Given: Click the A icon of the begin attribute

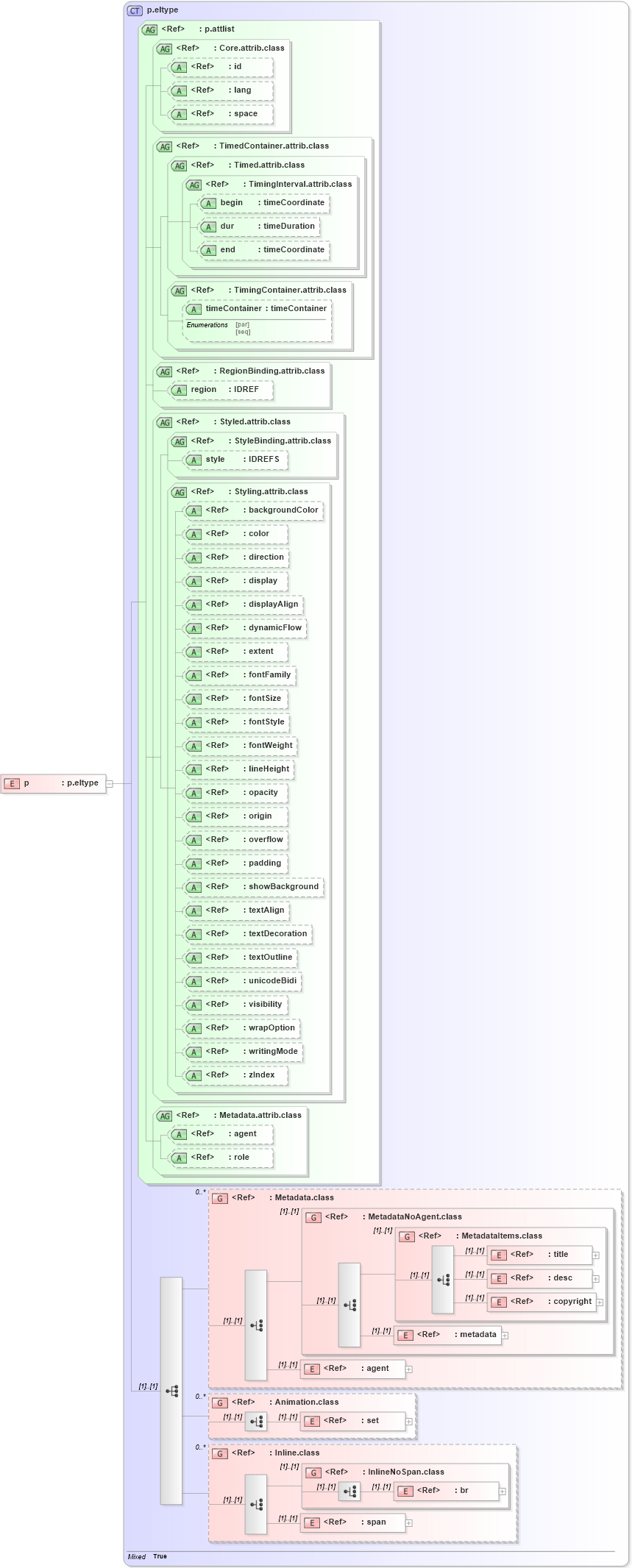Looking at the screenshot, I should [208, 204].
